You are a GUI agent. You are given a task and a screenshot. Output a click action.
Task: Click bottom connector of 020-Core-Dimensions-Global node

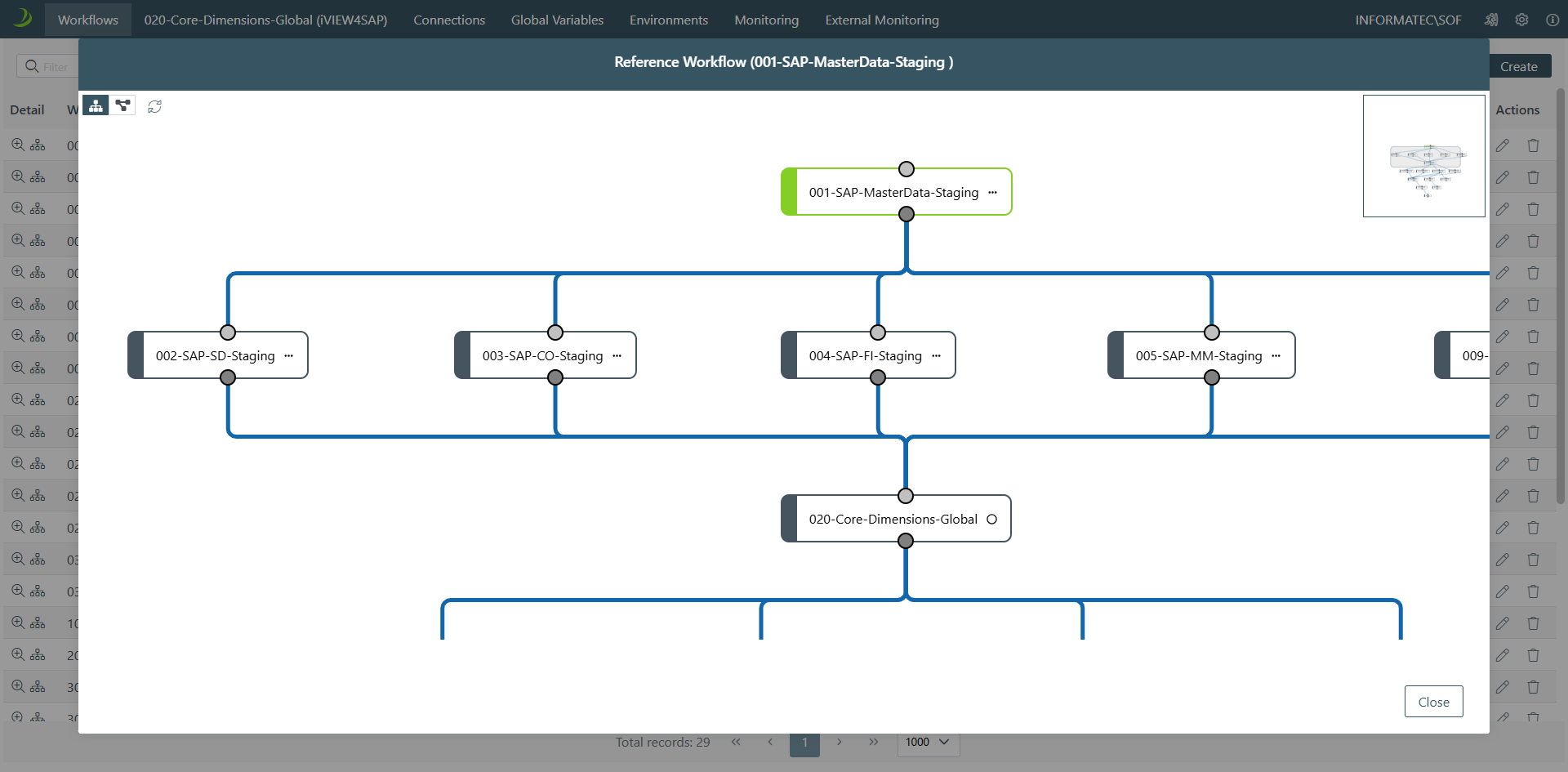[x=905, y=541]
